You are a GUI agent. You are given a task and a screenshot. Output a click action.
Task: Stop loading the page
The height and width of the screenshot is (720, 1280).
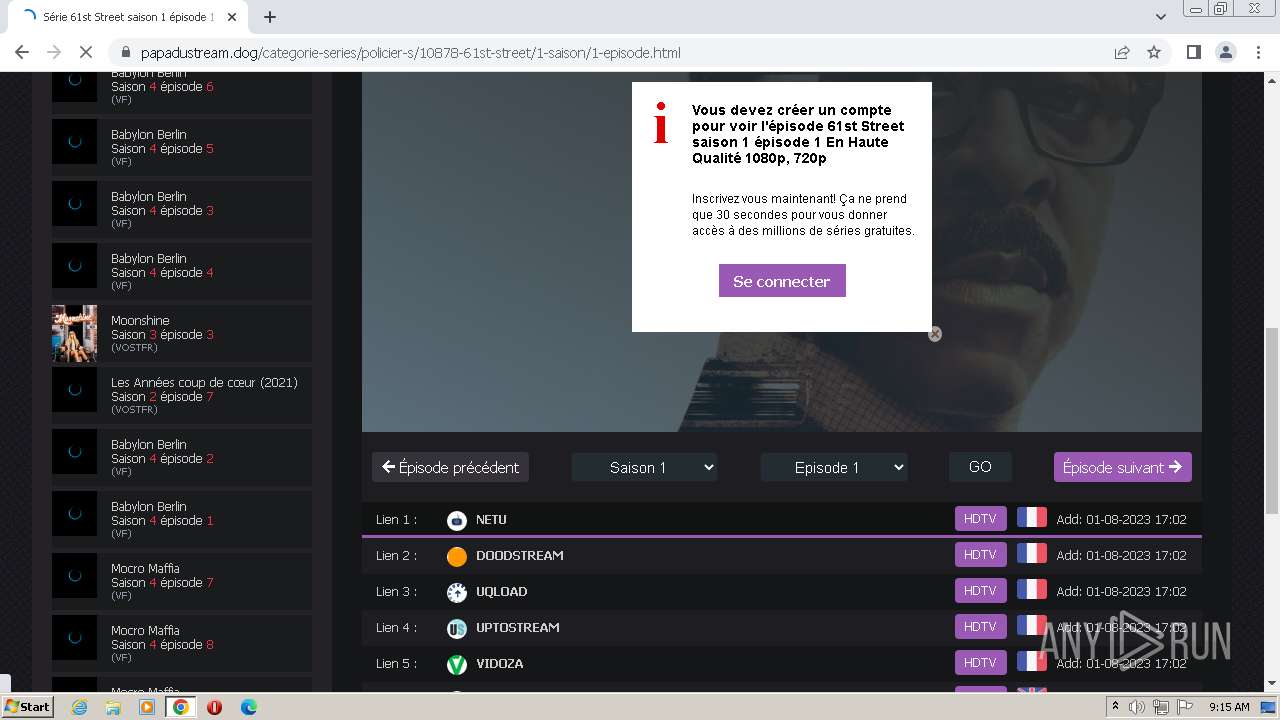[x=86, y=52]
